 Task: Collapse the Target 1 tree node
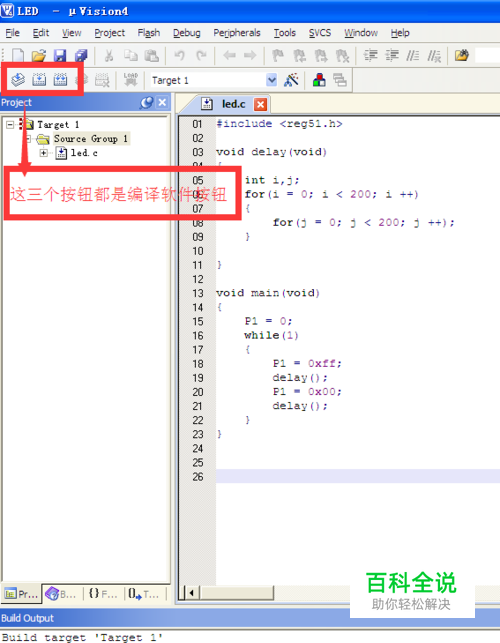coord(10,125)
